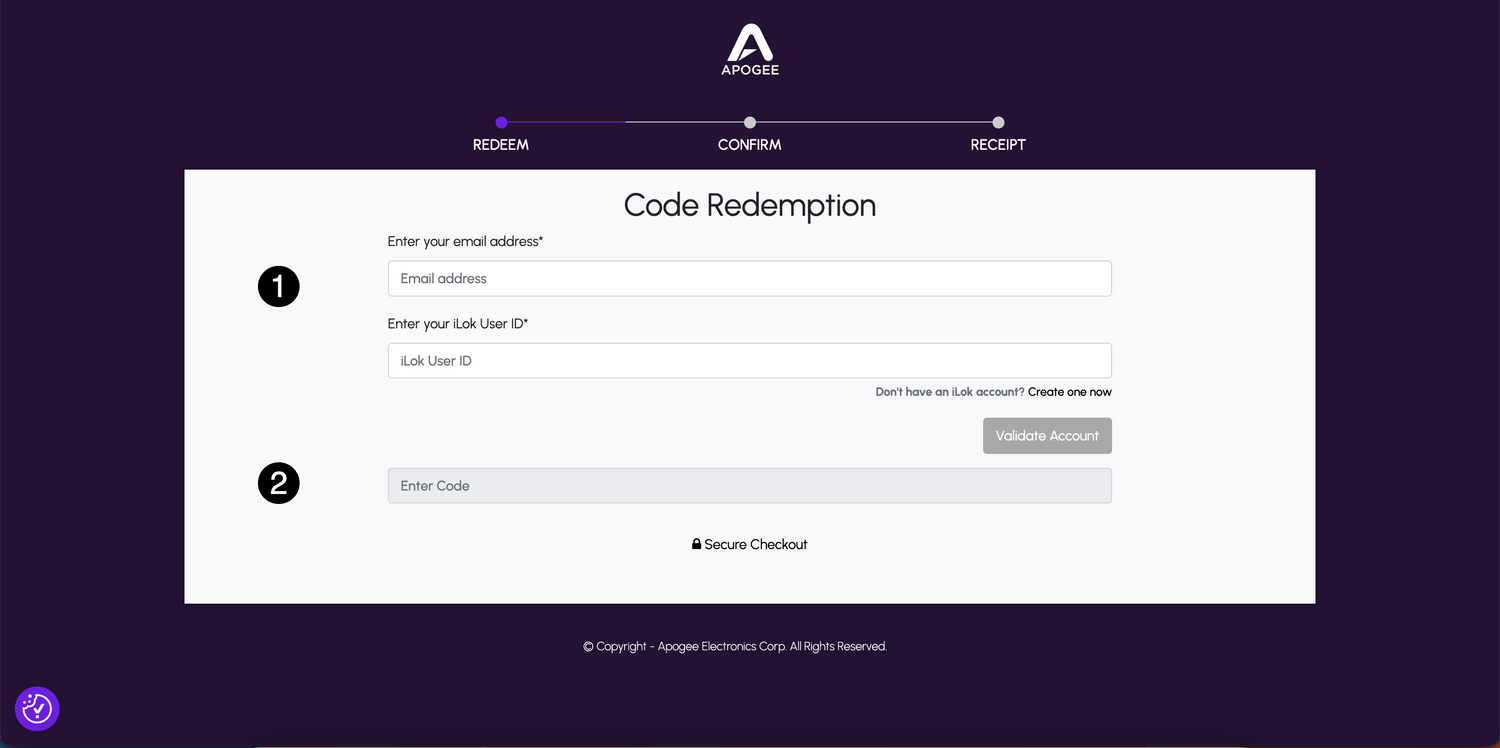Click the CONFIRM progress dot
The height and width of the screenshot is (748, 1500).
pyautogui.click(x=750, y=123)
